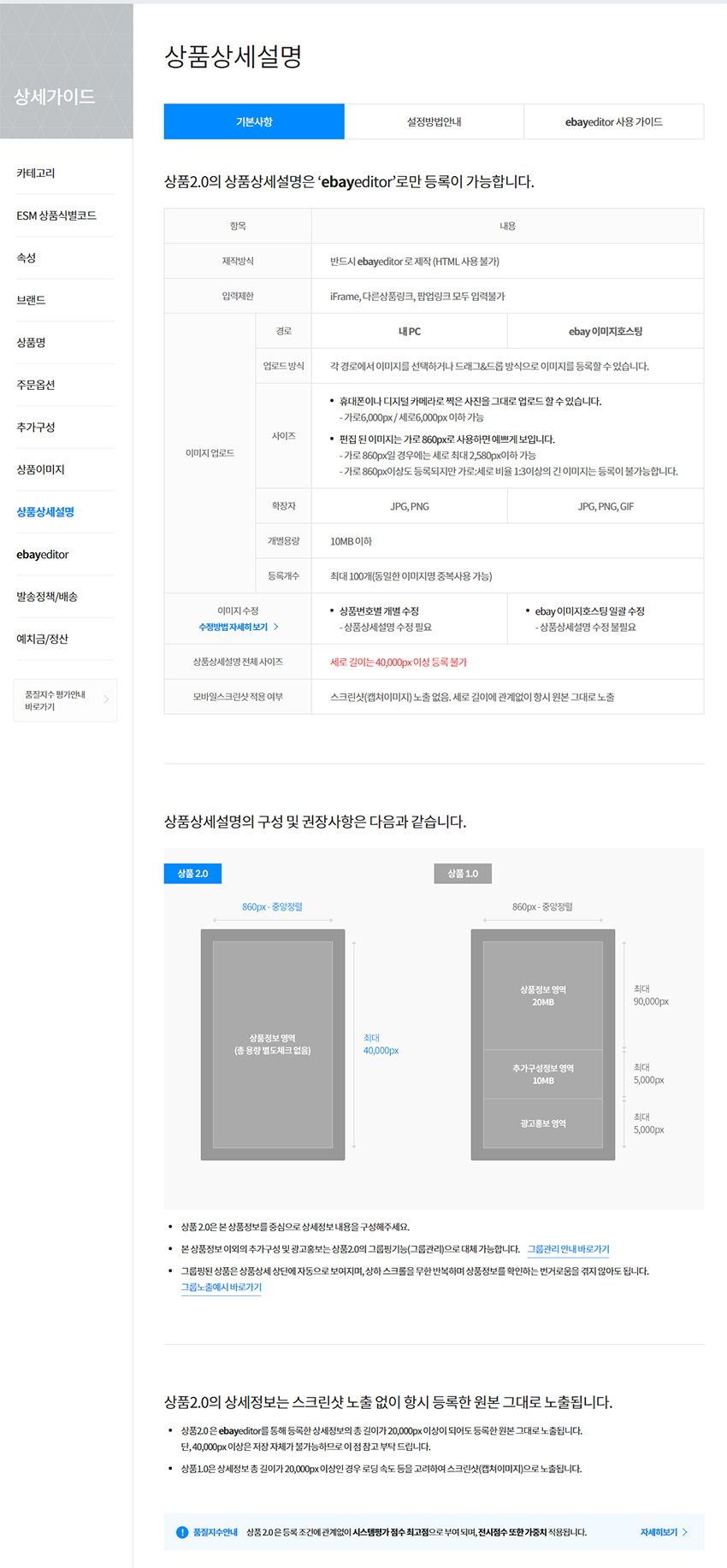Select 카테고리 in the sidebar
727x1568 pixels.
coord(36,173)
